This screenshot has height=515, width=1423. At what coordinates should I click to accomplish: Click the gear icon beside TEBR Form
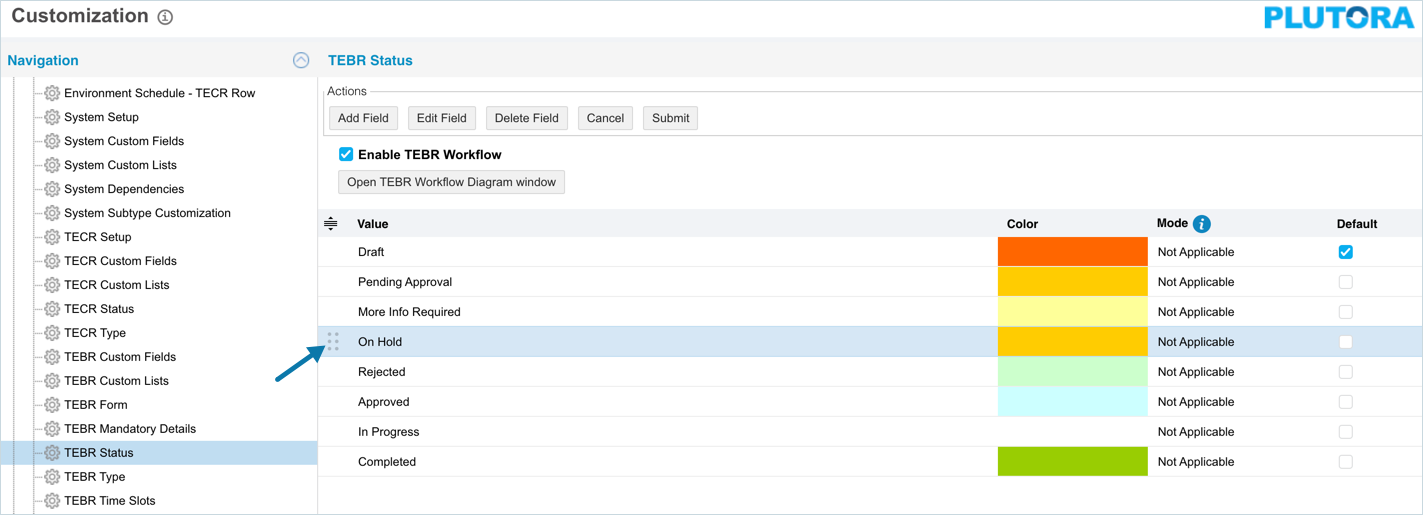(x=52, y=405)
